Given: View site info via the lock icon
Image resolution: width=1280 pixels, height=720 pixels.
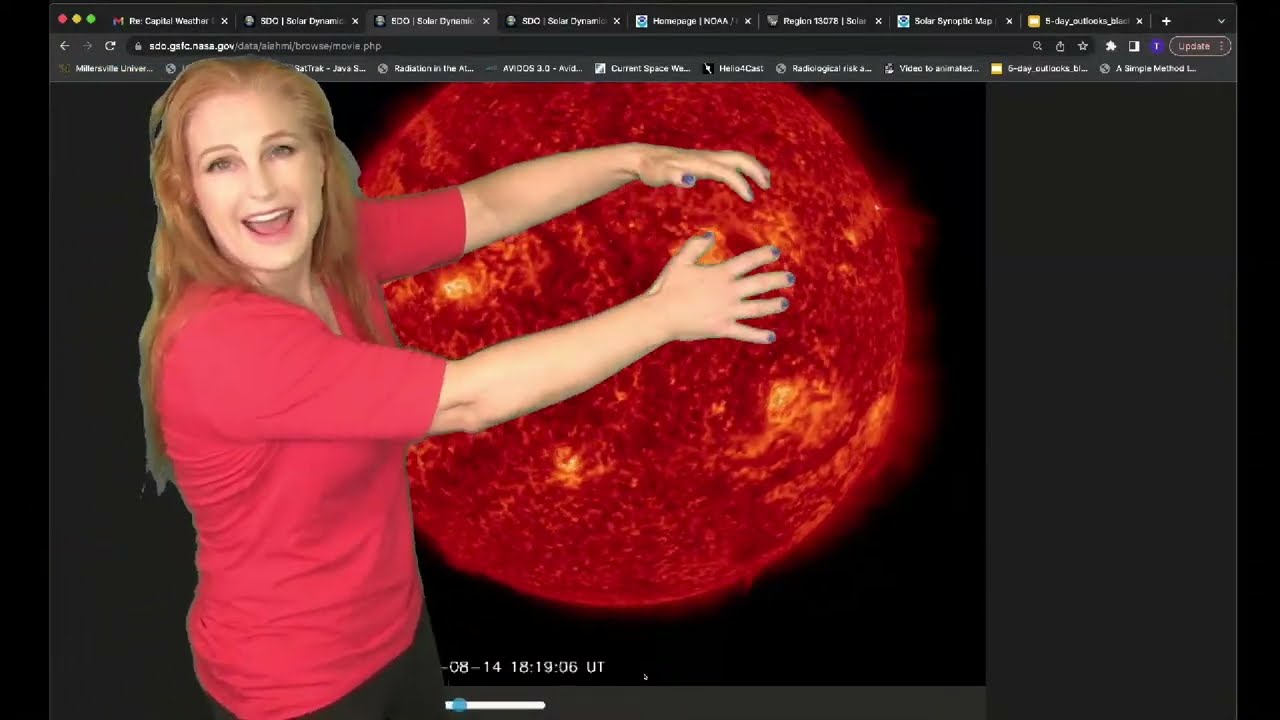Looking at the screenshot, I should coord(138,46).
